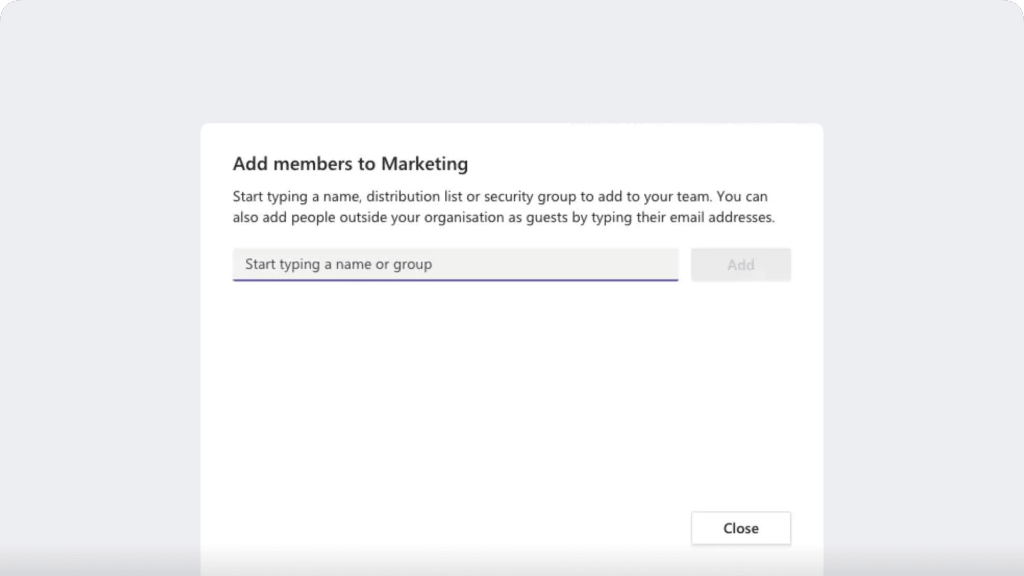Click the disabled Add button area
Viewport: 1024px width, 576px height.
tap(740, 264)
